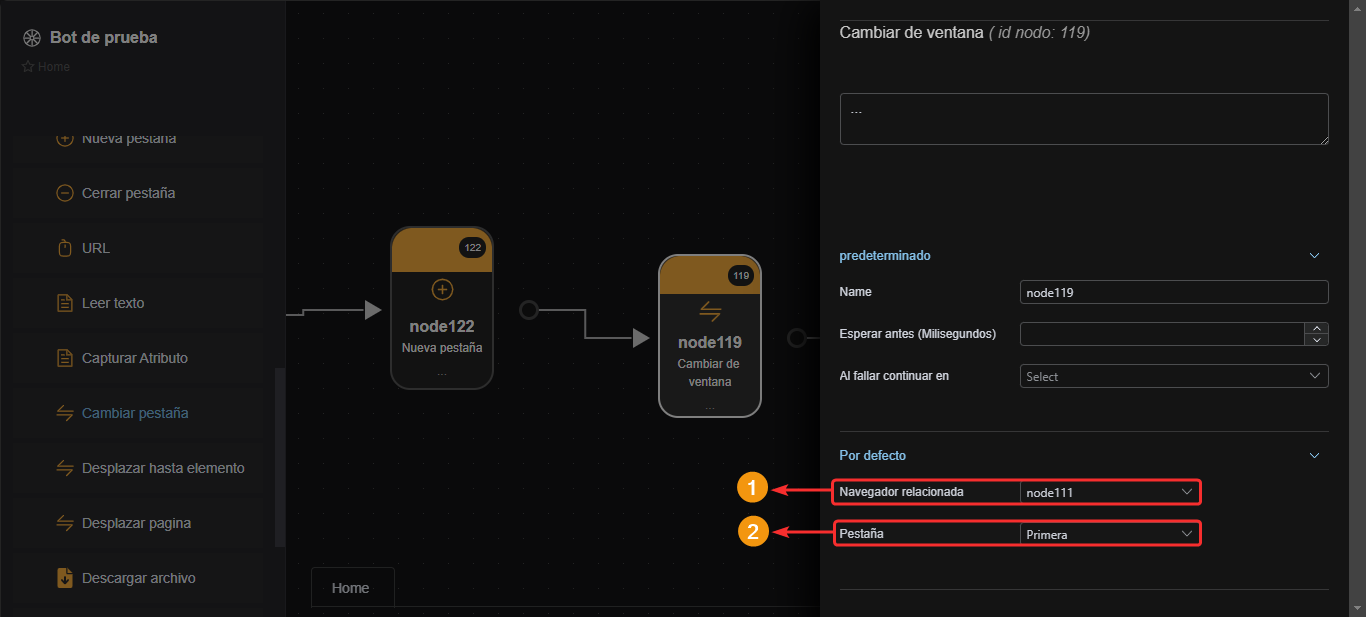Click the description textarea with ellipsis

[1084, 119]
